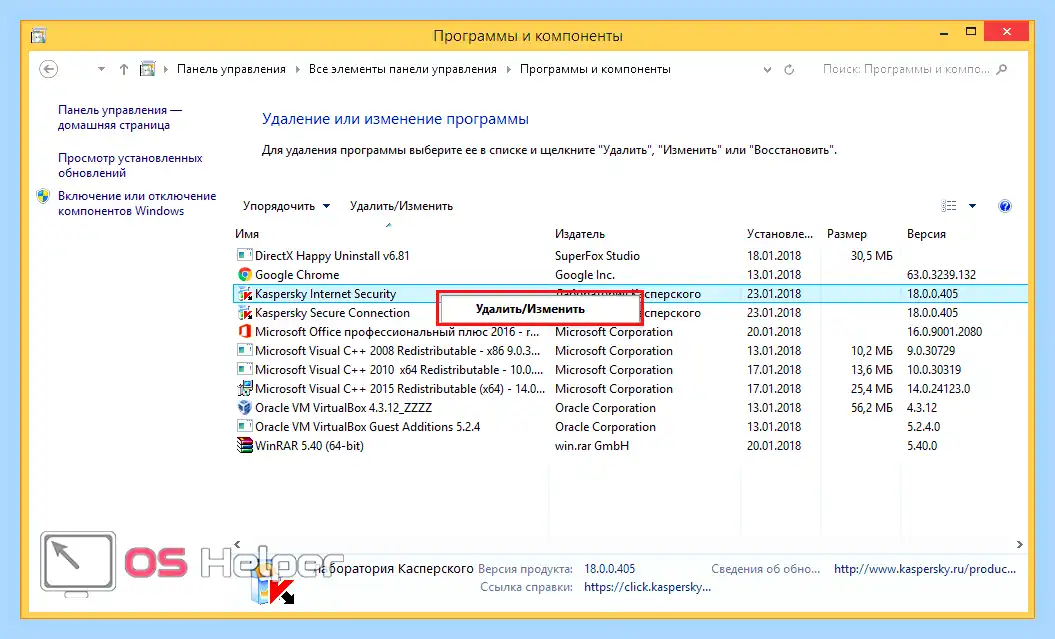Open "Включение или отключение компонентов Windows" link
1055x639 pixels.
[137, 203]
